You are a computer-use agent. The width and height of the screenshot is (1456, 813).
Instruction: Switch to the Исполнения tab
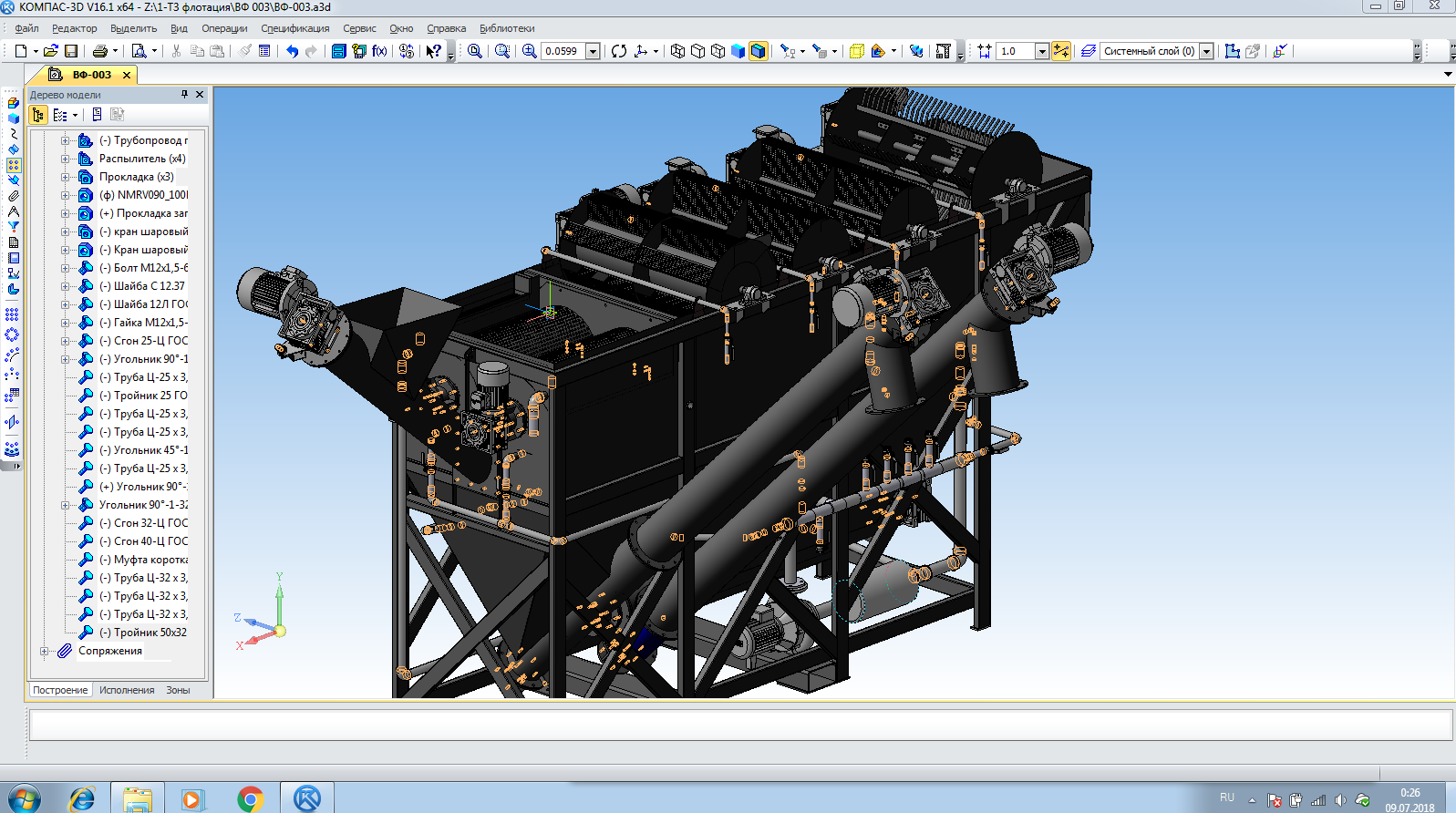point(127,690)
